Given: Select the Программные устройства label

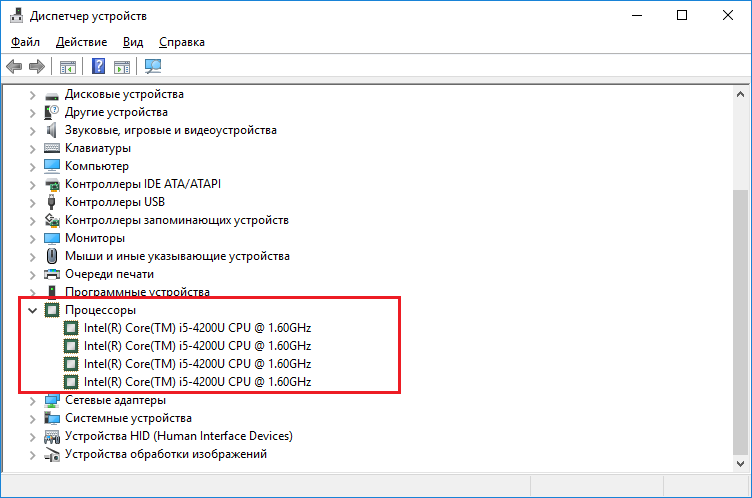Looking at the screenshot, I should pyautogui.click(x=137, y=292).
